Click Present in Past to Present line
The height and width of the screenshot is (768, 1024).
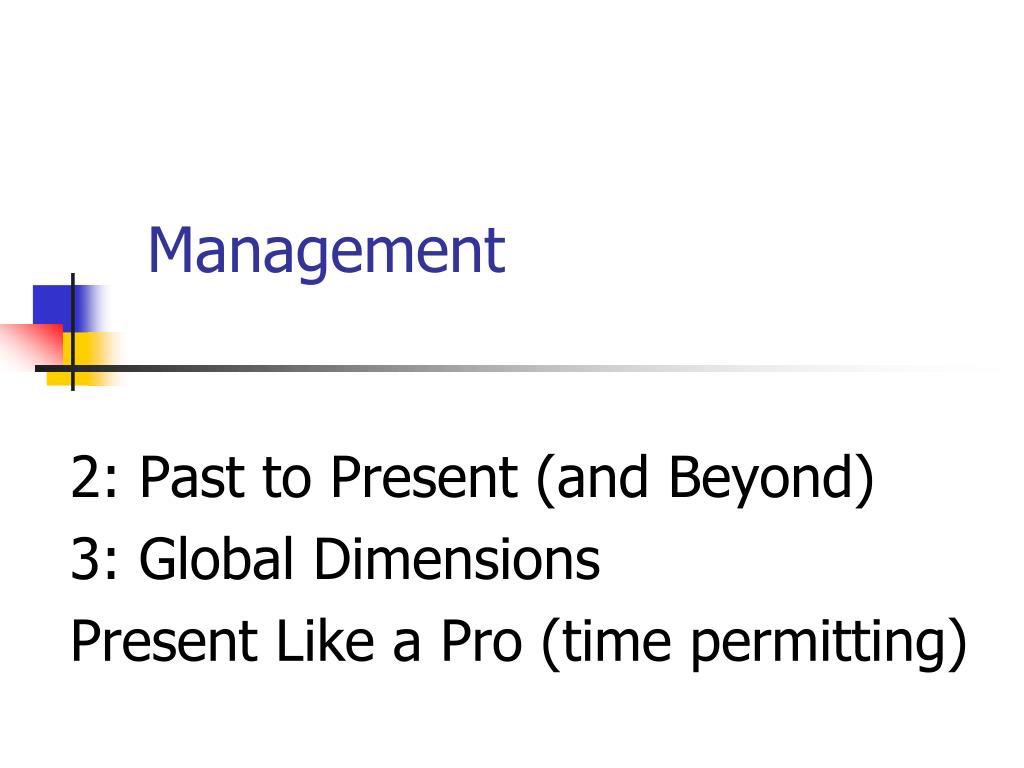424,477
